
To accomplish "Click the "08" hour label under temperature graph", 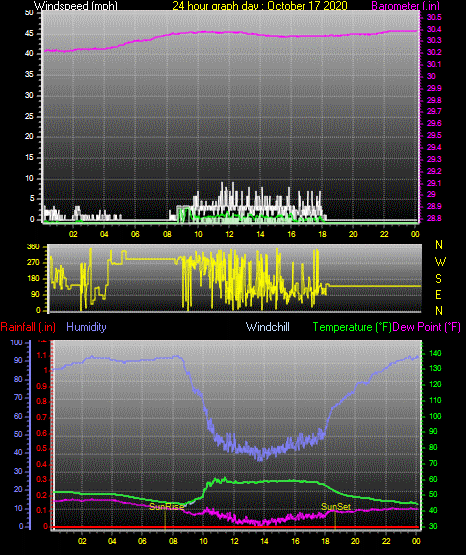I will coord(173,541).
